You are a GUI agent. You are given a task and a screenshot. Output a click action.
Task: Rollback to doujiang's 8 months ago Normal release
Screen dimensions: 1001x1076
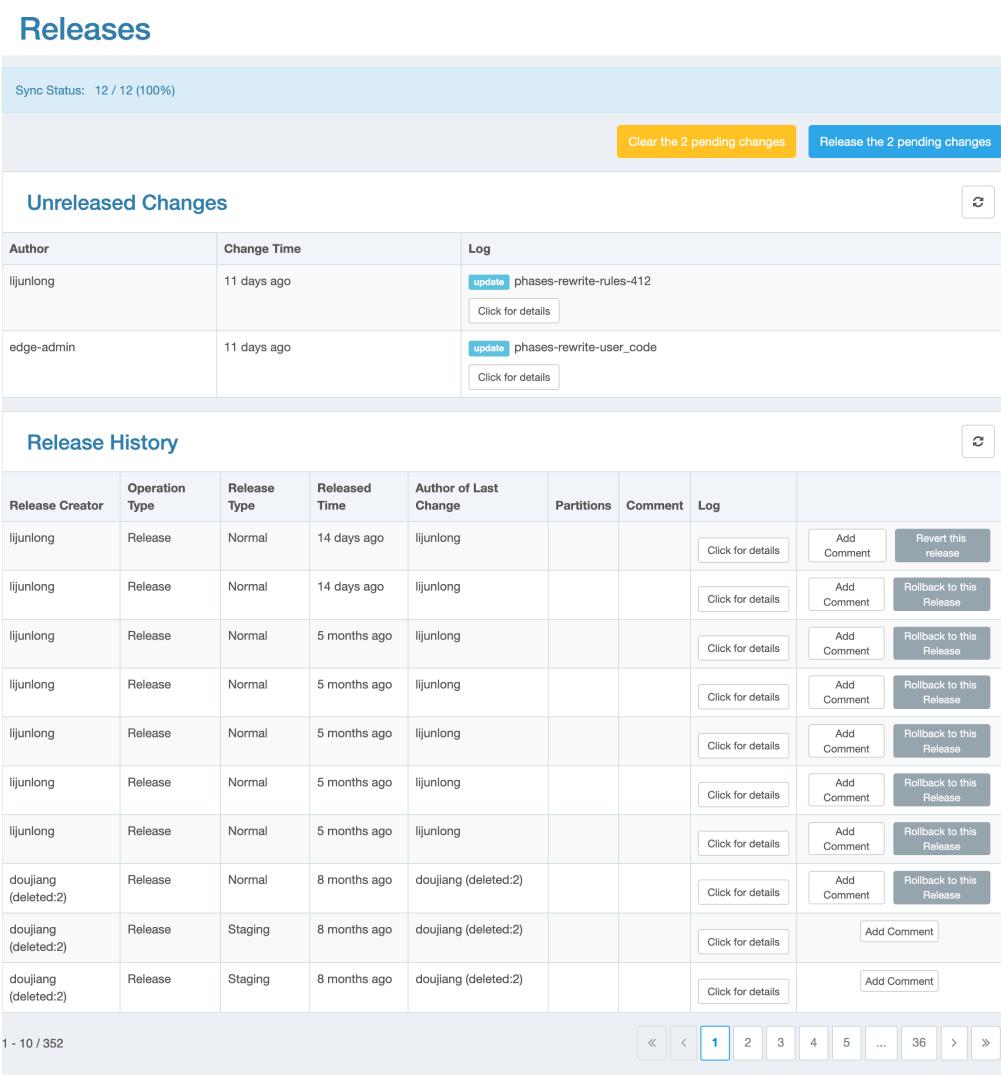[941, 887]
